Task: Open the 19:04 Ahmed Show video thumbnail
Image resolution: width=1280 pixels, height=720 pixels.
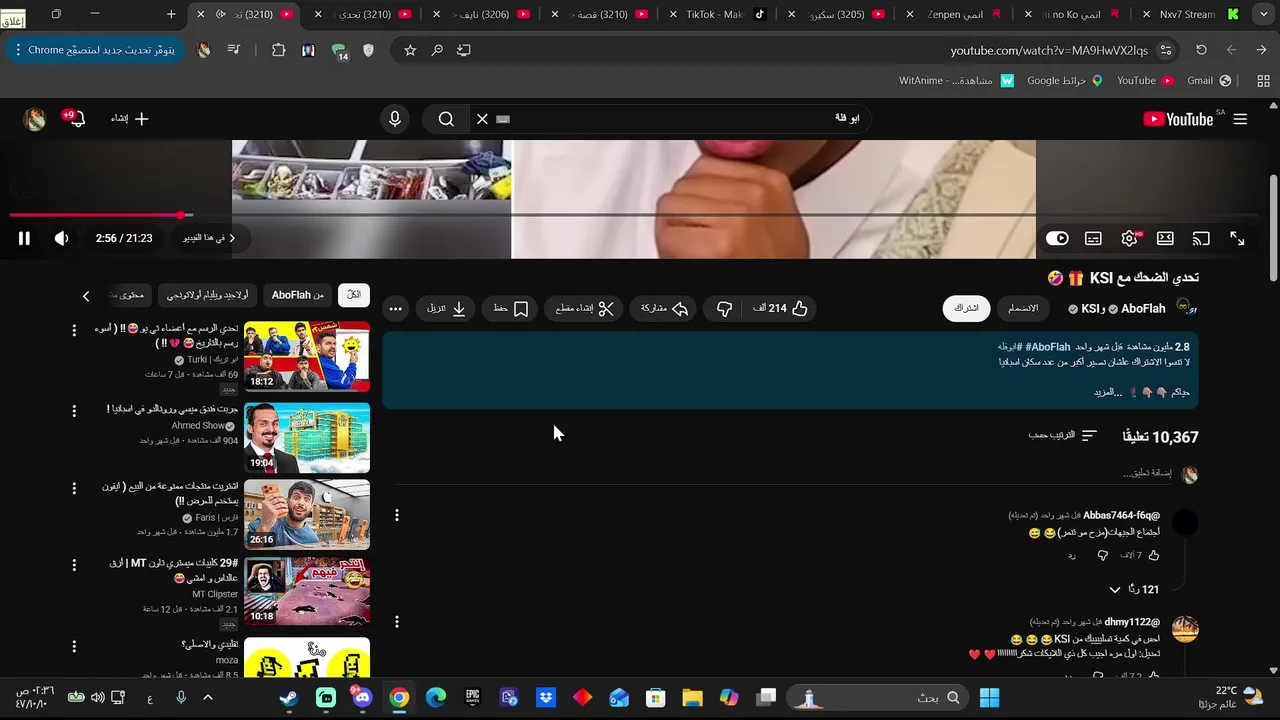Action: tap(307, 438)
